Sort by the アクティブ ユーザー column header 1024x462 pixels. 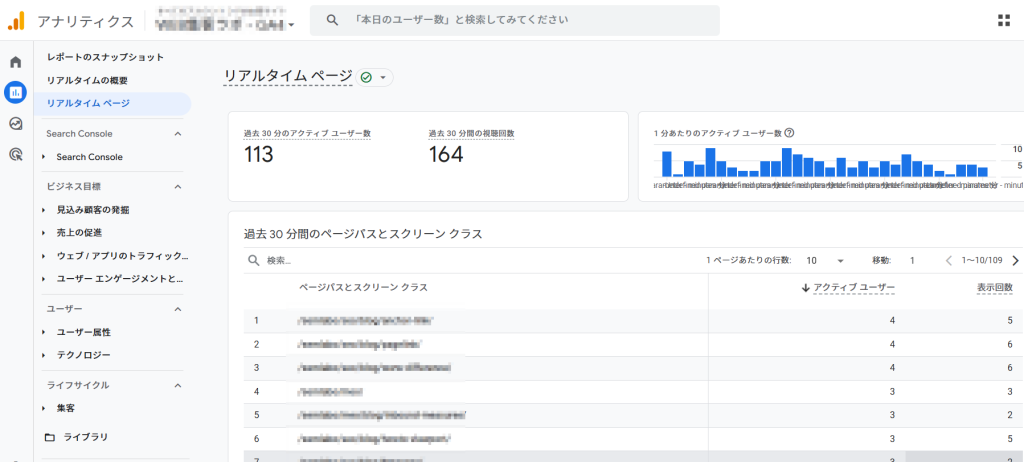(853, 287)
